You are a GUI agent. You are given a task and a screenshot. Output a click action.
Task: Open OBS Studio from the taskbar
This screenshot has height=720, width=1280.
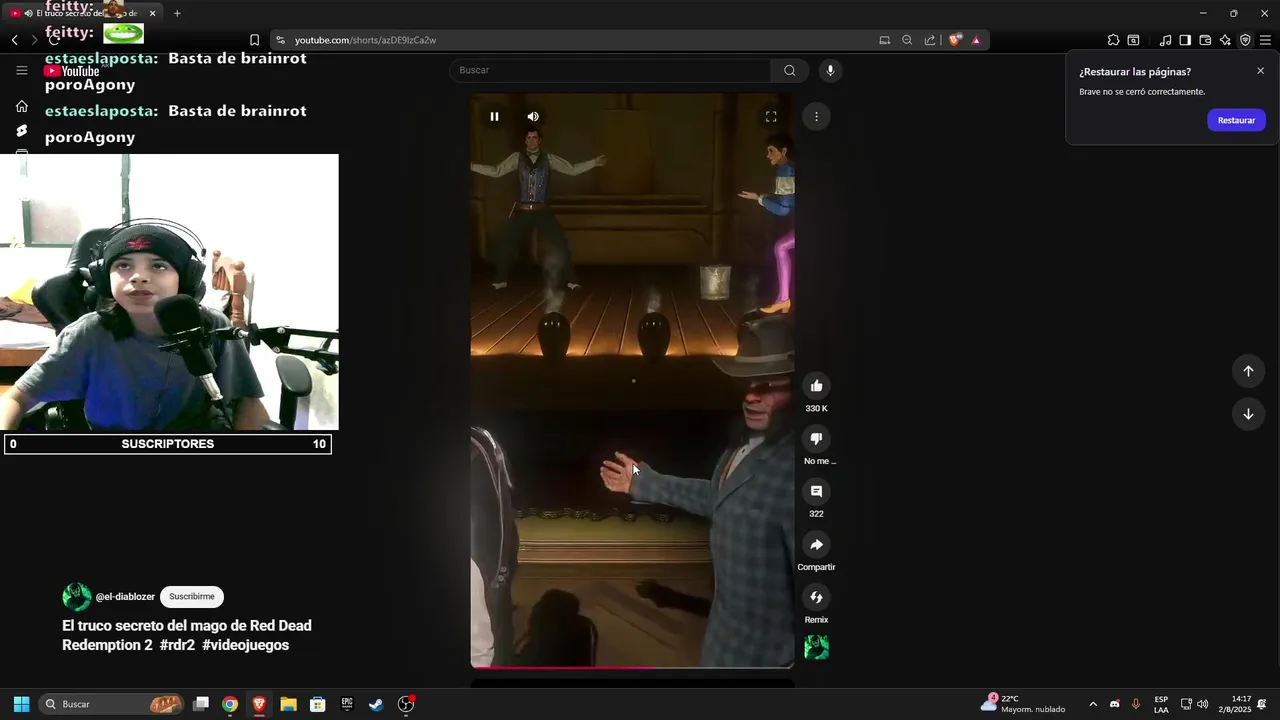coord(406,704)
